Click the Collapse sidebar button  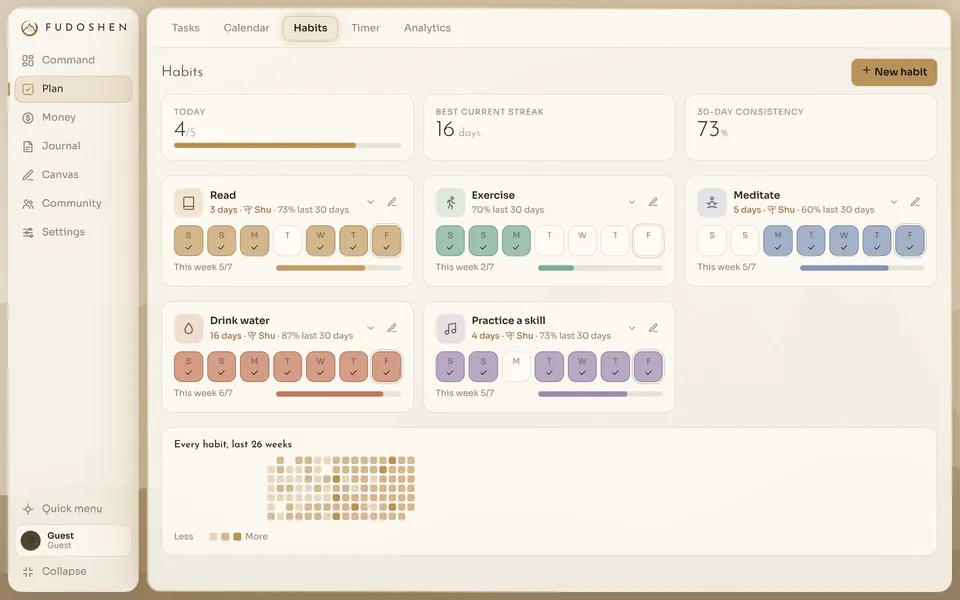coord(73,572)
